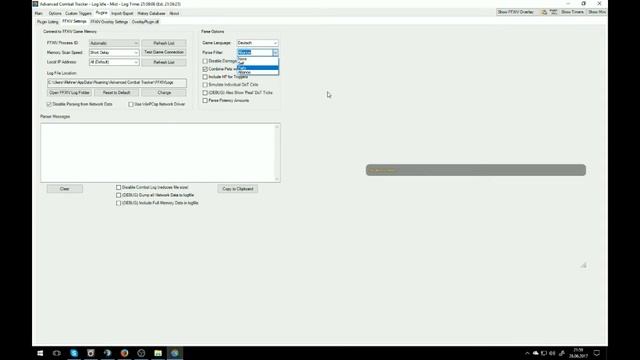Screen dimensions: 640x360
Task: Toggle Disable Damage Shield checkbox
Action: pyautogui.click(x=205, y=61)
